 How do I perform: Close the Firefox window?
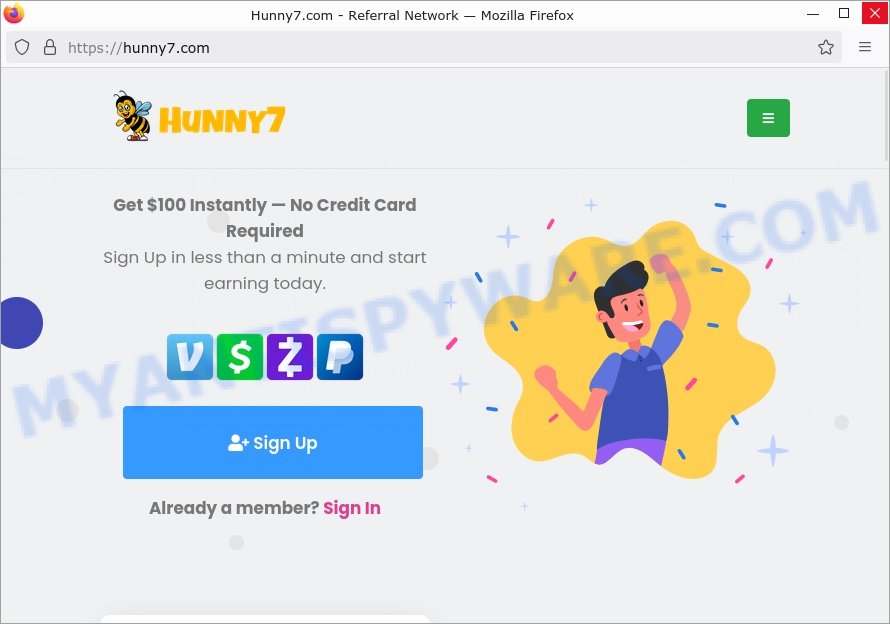(875, 13)
